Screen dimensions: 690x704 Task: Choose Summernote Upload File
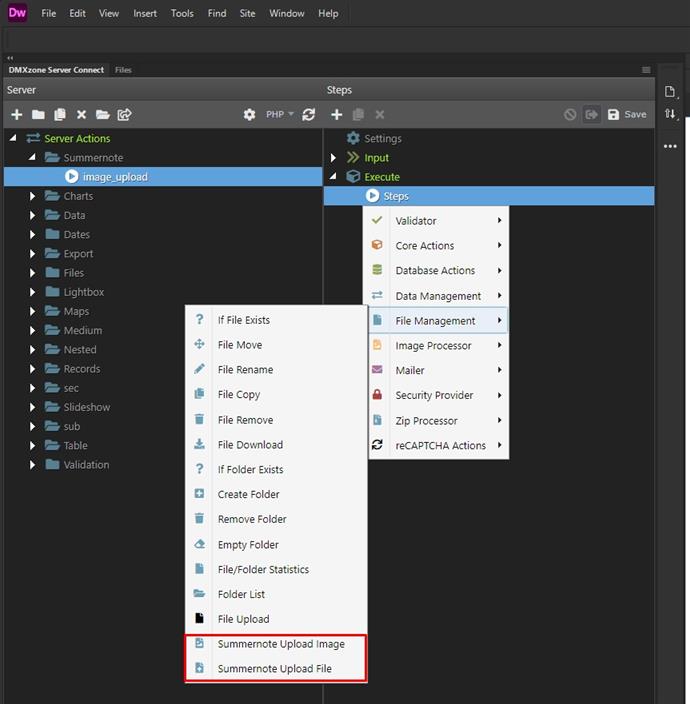tap(276, 669)
